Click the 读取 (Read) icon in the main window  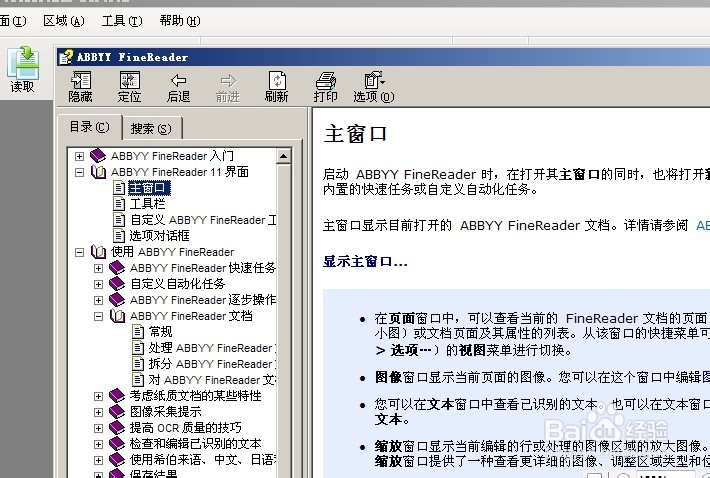(23, 69)
